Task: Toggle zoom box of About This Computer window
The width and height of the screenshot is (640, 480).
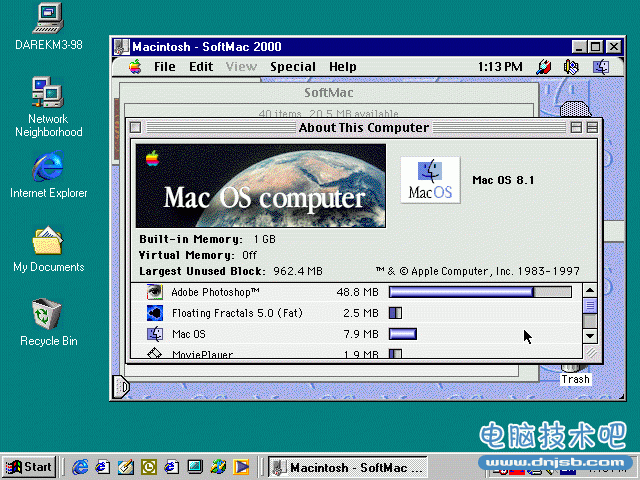Action: tap(577, 128)
